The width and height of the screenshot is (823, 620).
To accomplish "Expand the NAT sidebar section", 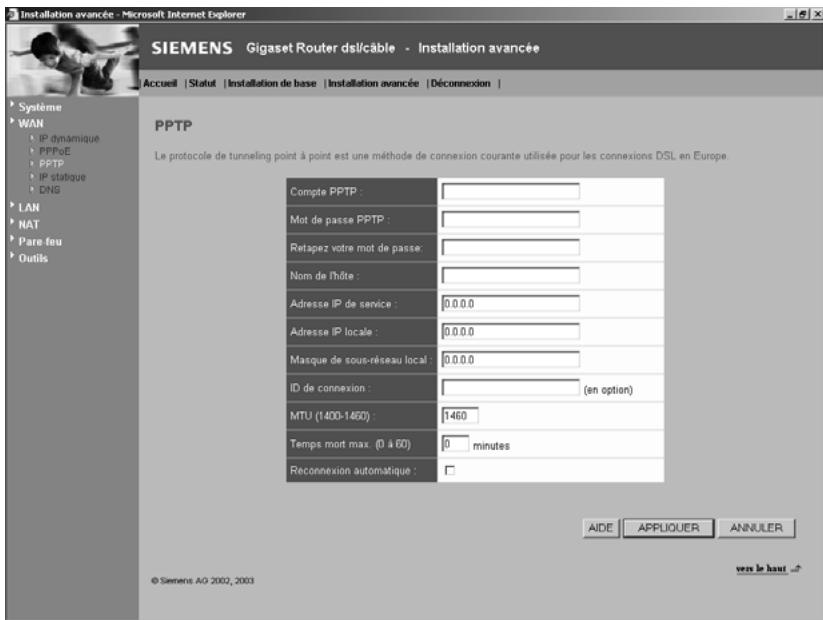I will 29,225.
